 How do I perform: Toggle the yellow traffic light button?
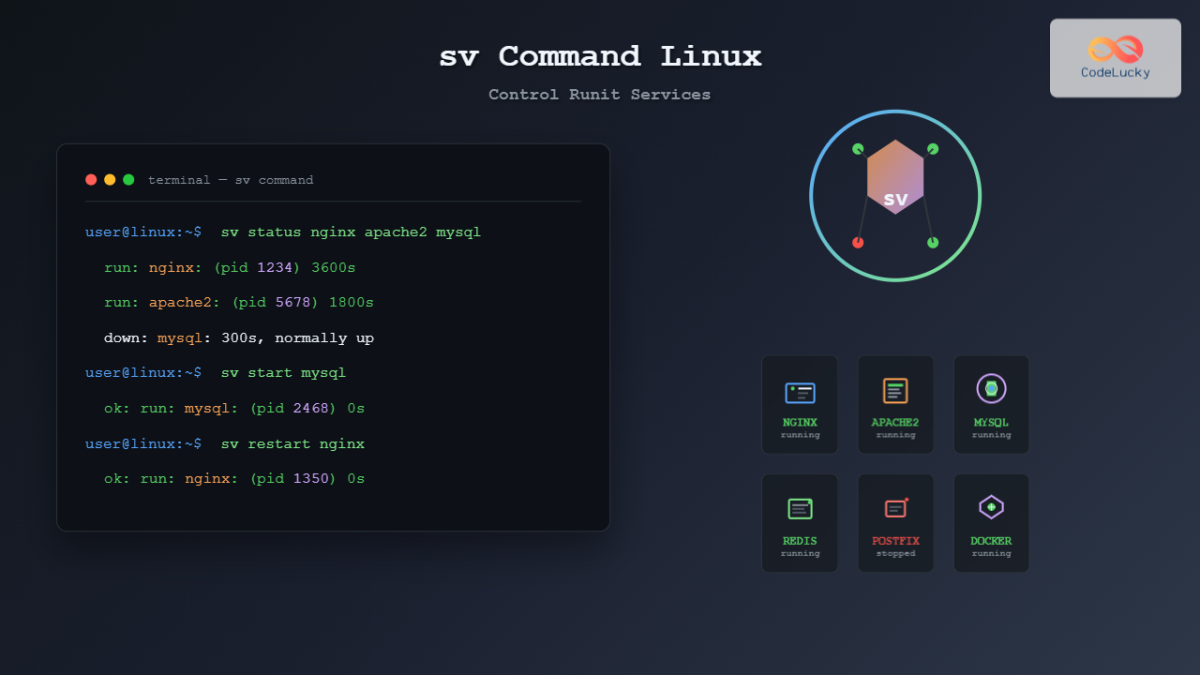coord(109,180)
